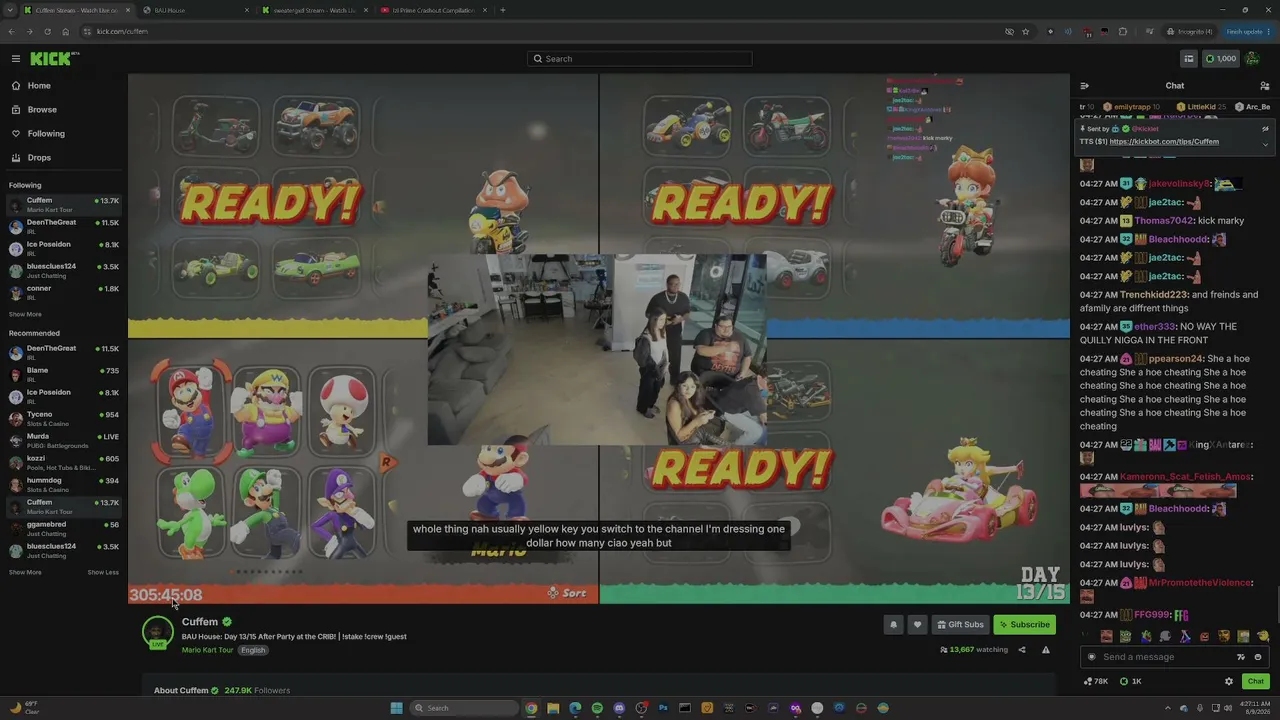Open the browser extensions puzzle icon

[x=1123, y=32]
